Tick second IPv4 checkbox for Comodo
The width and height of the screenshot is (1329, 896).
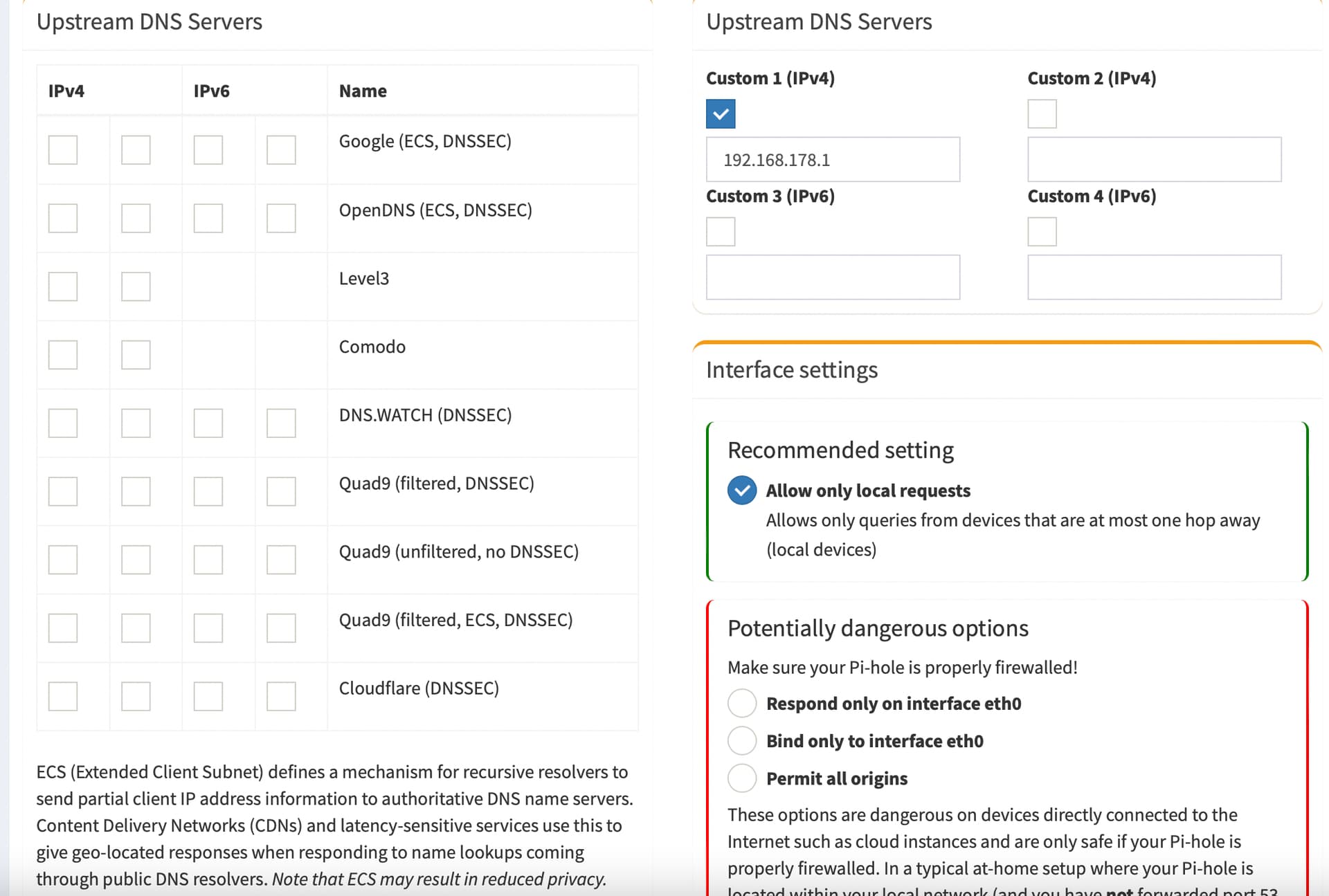pos(136,354)
